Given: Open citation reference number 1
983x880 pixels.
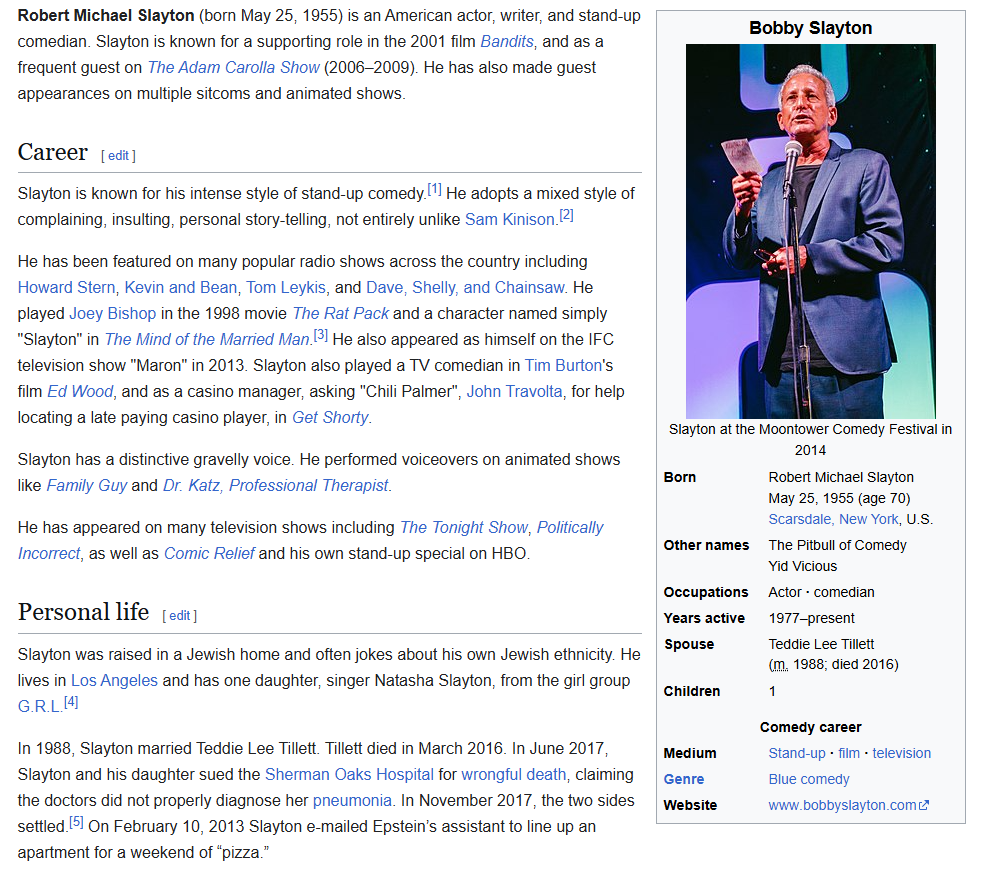Looking at the screenshot, I should click(x=434, y=189).
